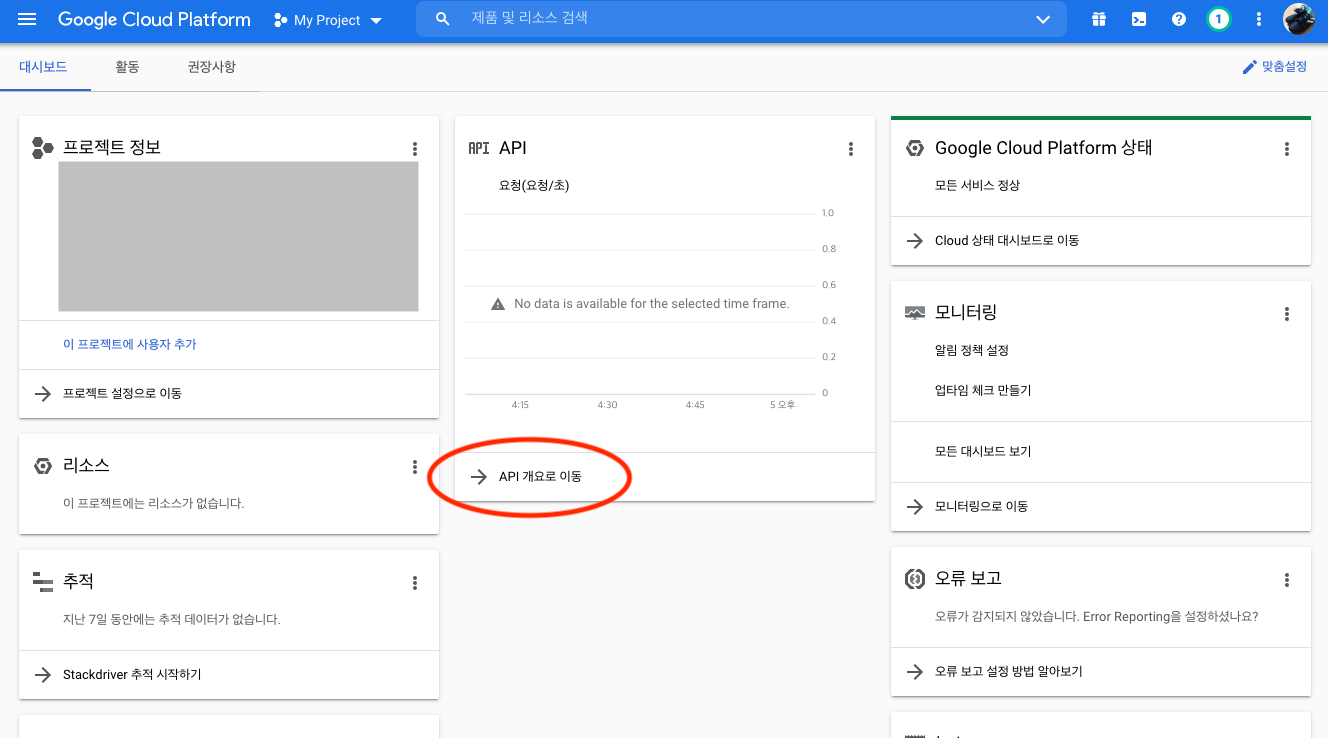The width and height of the screenshot is (1328, 738).
Task: Click the API card icon
Action: click(x=479, y=148)
